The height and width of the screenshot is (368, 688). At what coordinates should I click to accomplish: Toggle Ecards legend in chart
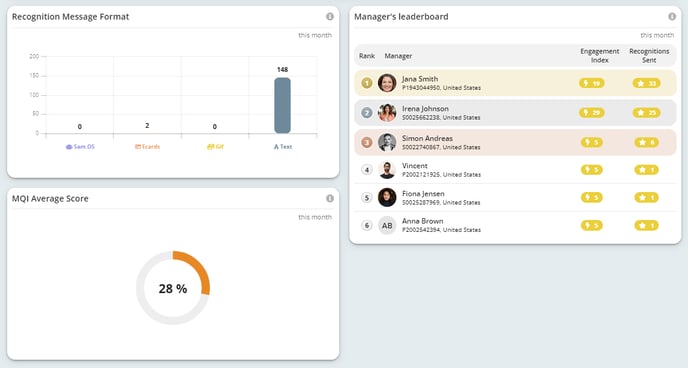pyautogui.click(x=147, y=147)
